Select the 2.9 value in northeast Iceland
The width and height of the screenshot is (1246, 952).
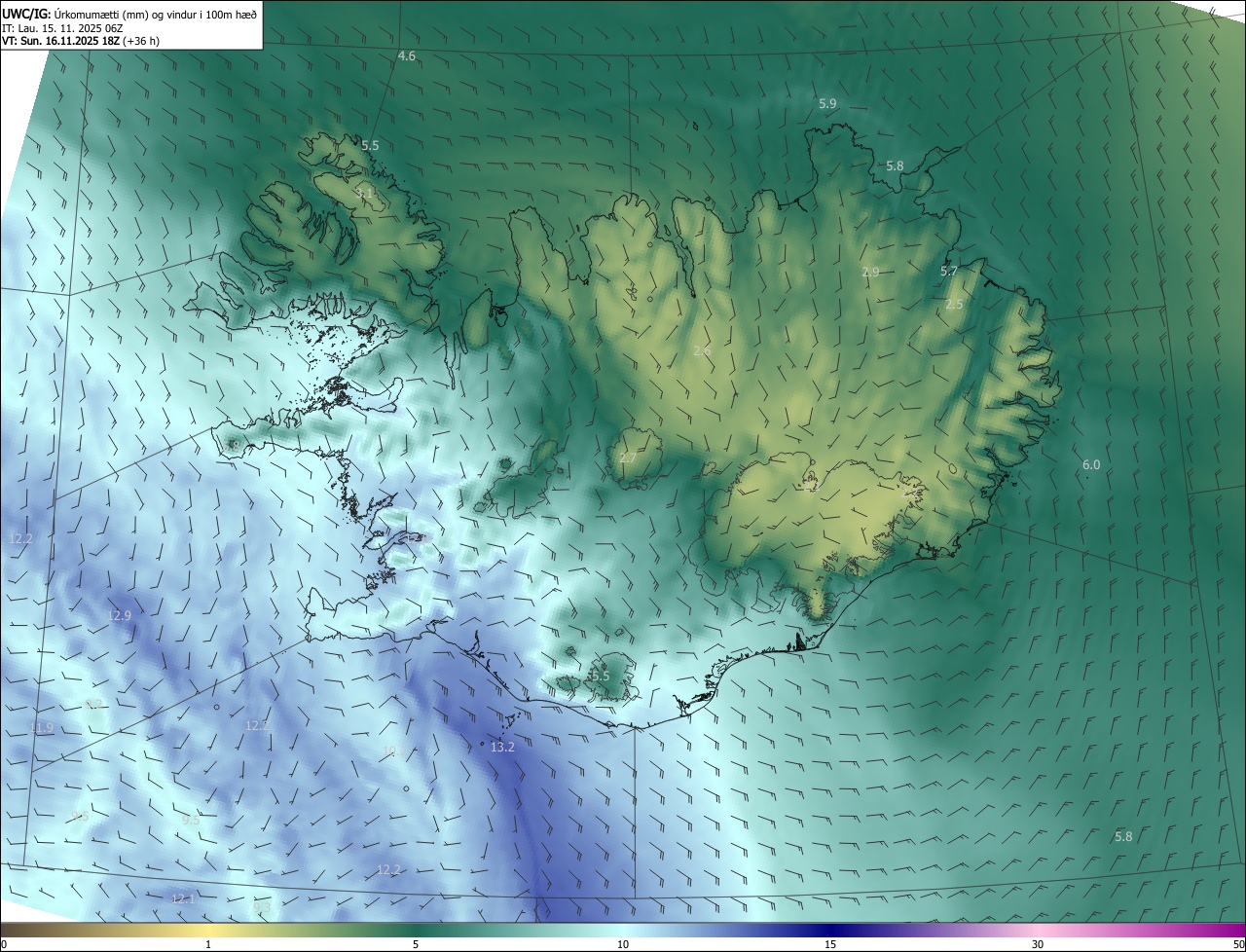(x=870, y=273)
